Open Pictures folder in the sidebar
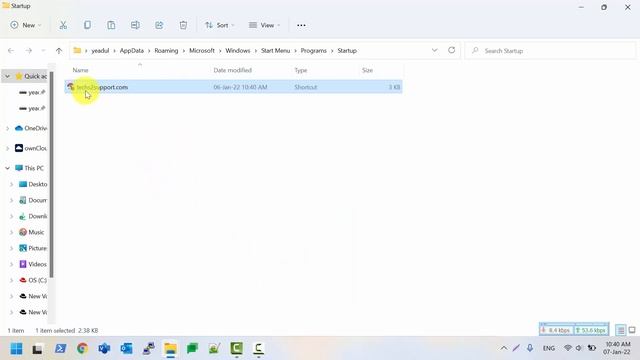Viewport: 640px width, 360px height. tap(33, 248)
